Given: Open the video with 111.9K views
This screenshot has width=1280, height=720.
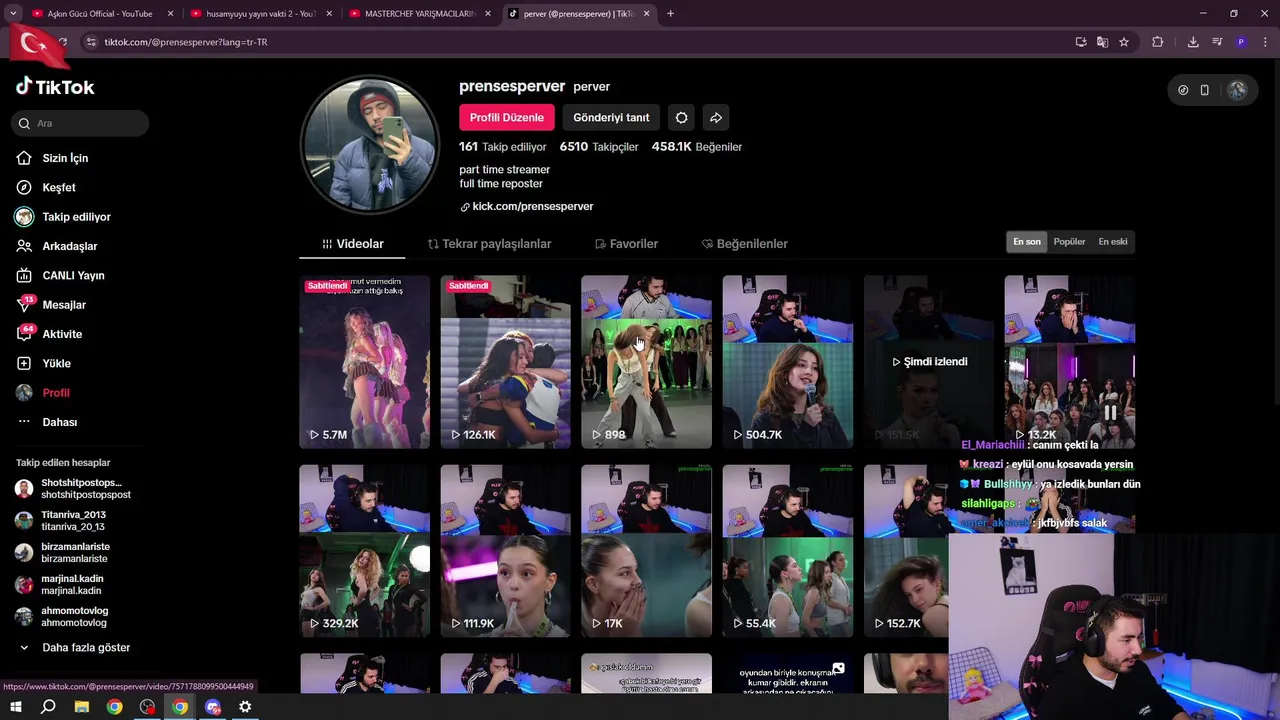Looking at the screenshot, I should (x=505, y=551).
